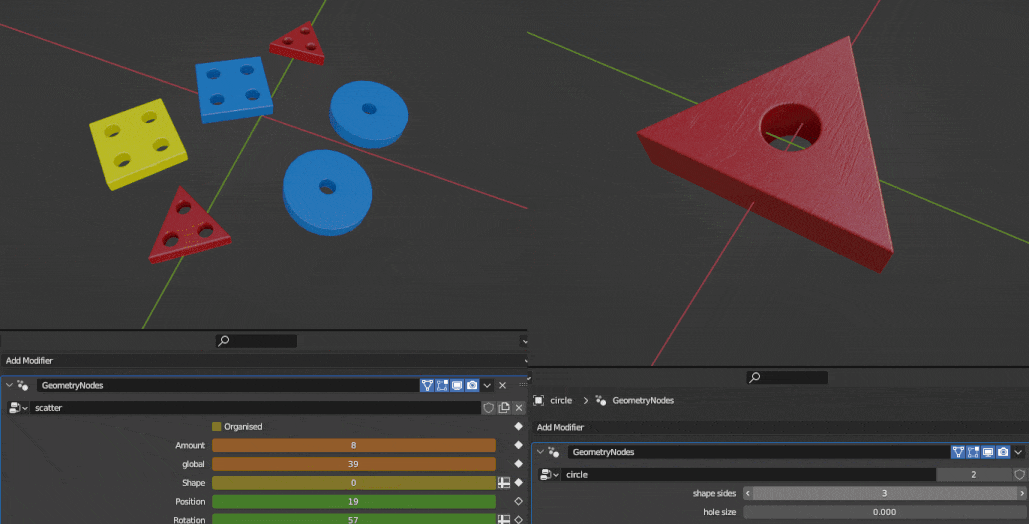Duplicate the scatter node group
Image resolution: width=1029 pixels, height=524 pixels.
pos(504,408)
